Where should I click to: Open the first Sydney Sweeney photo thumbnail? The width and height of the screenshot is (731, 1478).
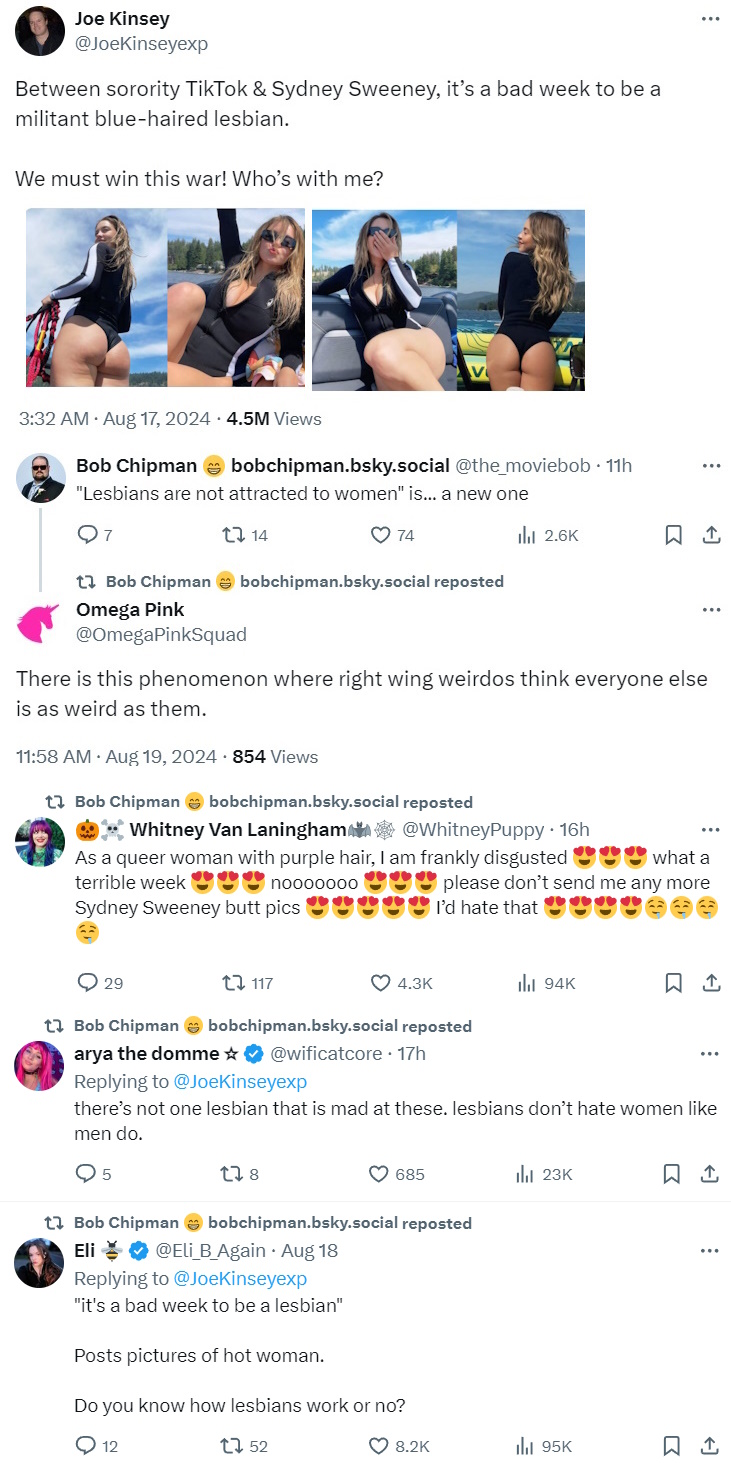[x=96, y=298]
